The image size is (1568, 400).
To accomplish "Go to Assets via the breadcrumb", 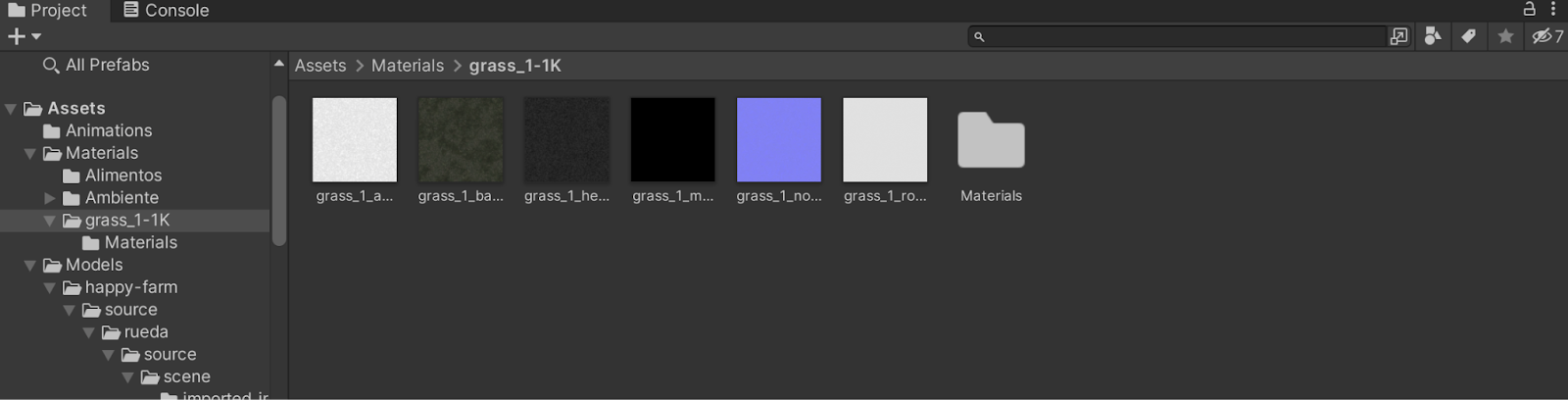I will (x=320, y=66).
